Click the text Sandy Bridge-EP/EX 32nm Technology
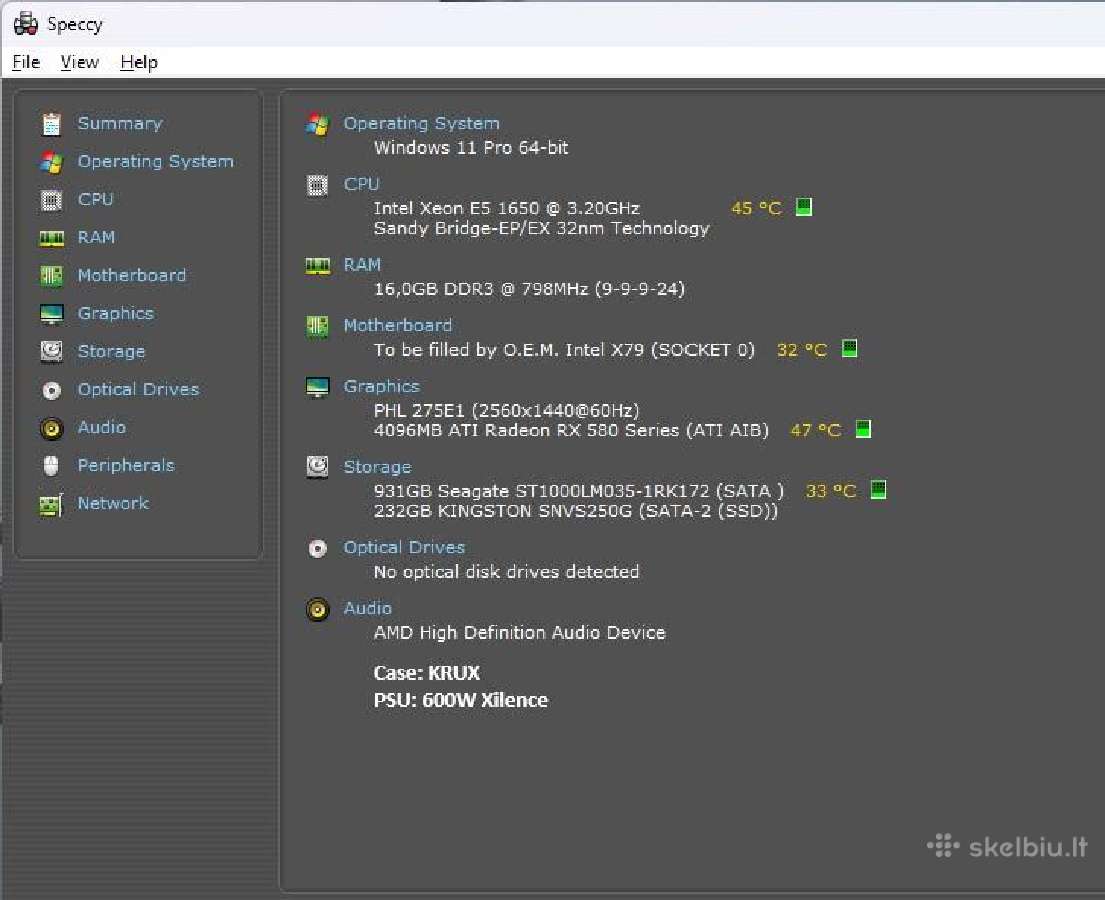The image size is (1105, 900). tap(541, 228)
